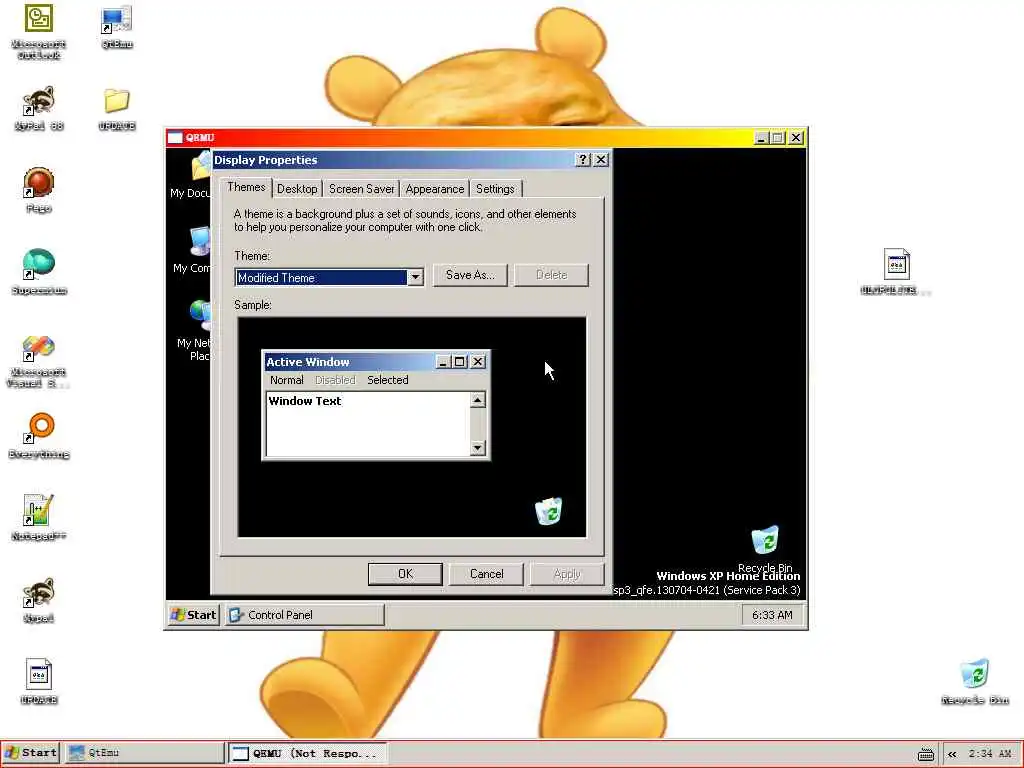Image resolution: width=1024 pixels, height=768 pixels.
Task: Open the Screen Saver tab
Action: tap(361, 189)
